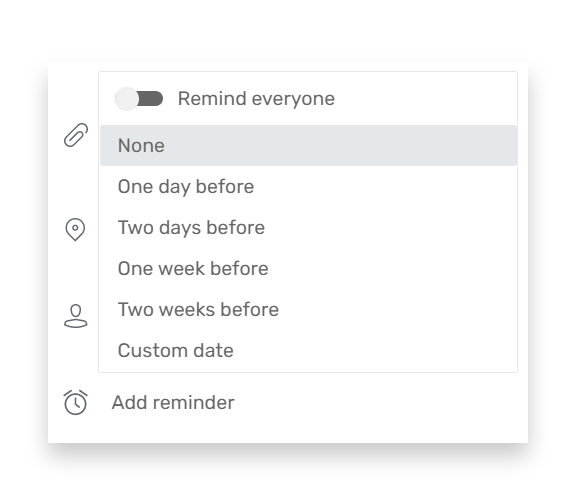
Task: Turn off reminders by choosing None
Action: [308, 145]
